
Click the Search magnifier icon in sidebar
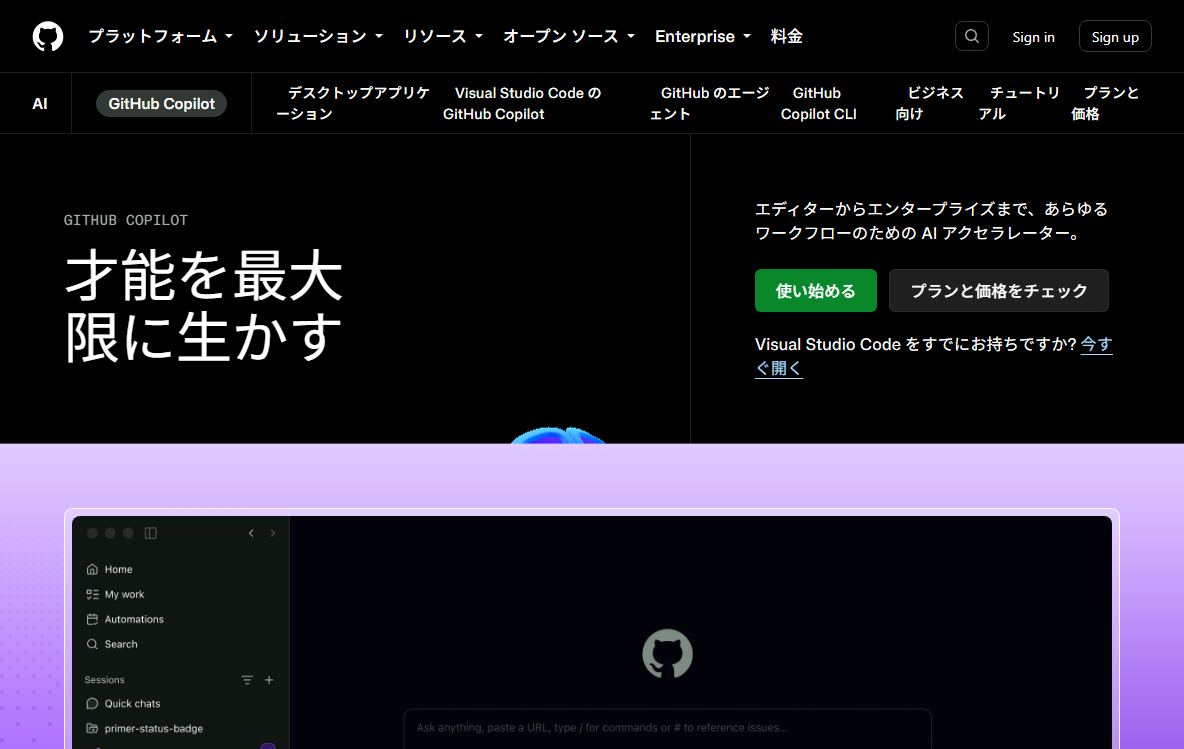pyautogui.click(x=92, y=644)
